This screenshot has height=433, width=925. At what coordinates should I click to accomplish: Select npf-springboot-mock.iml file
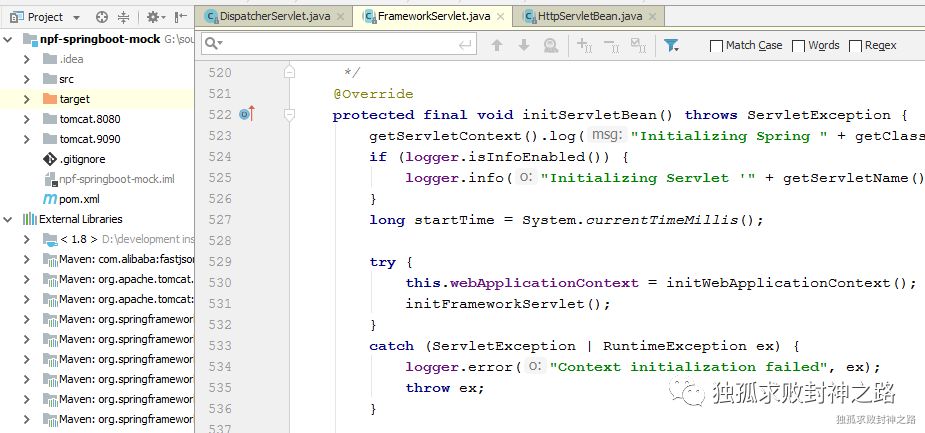coord(117,179)
